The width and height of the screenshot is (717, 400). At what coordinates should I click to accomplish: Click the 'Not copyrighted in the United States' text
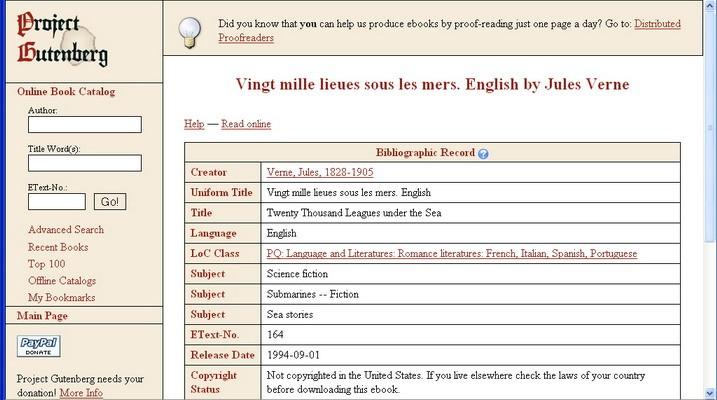click(344, 376)
